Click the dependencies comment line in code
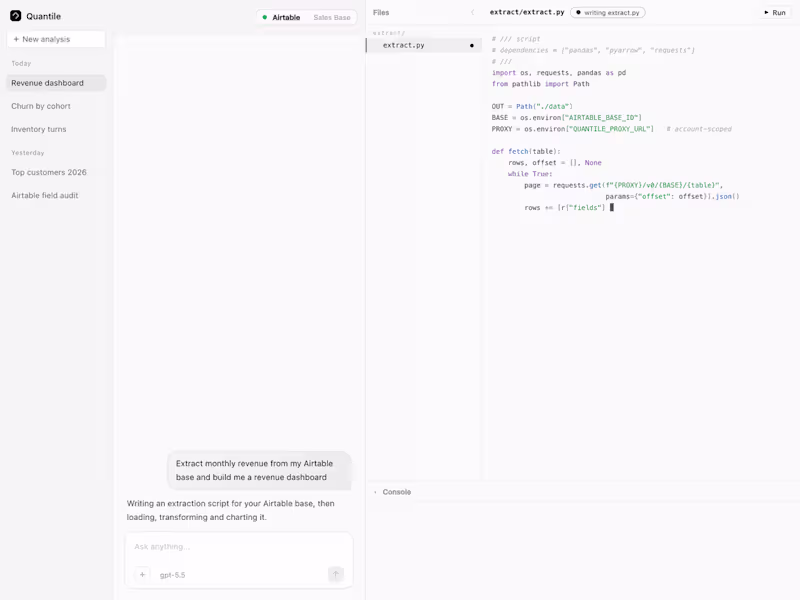800x600 pixels. point(593,51)
